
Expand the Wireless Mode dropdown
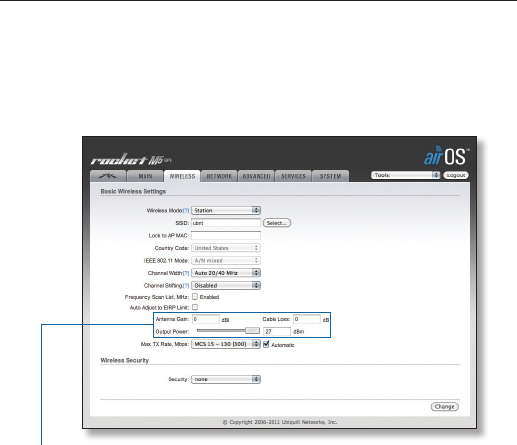[x=226, y=210]
